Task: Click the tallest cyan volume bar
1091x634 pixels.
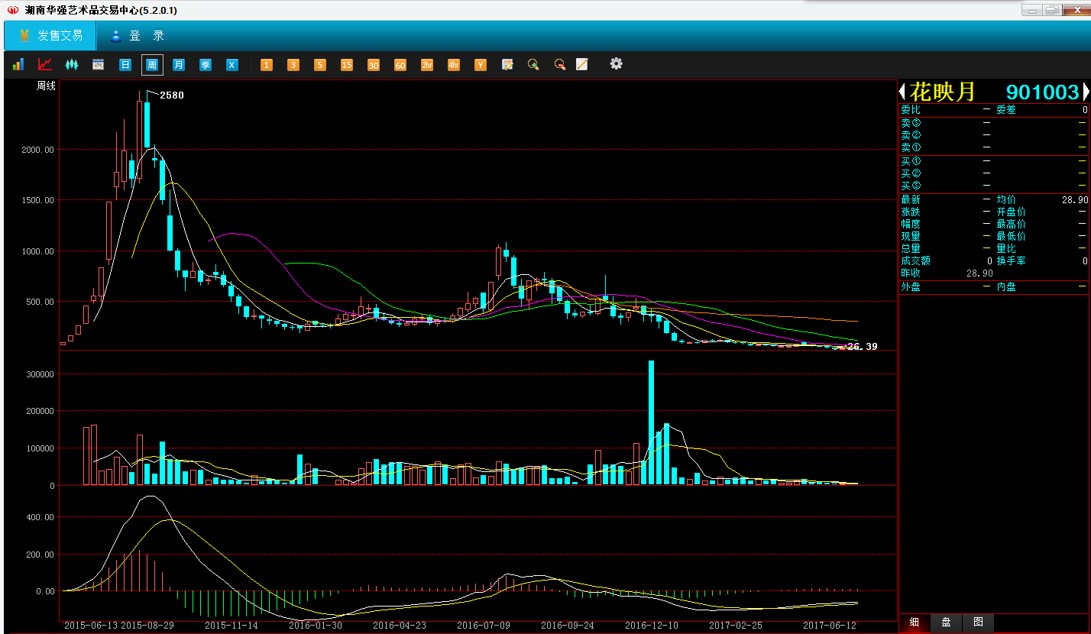Action: (651, 422)
